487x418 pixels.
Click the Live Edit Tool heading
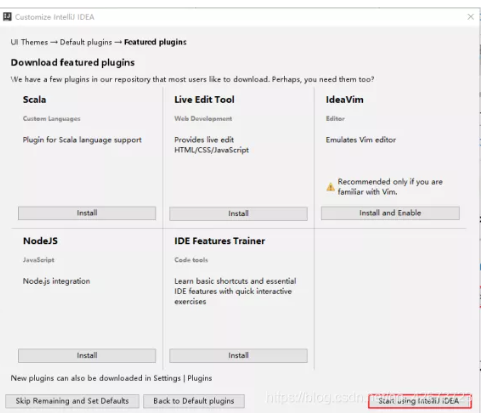pyautogui.click(x=204, y=100)
